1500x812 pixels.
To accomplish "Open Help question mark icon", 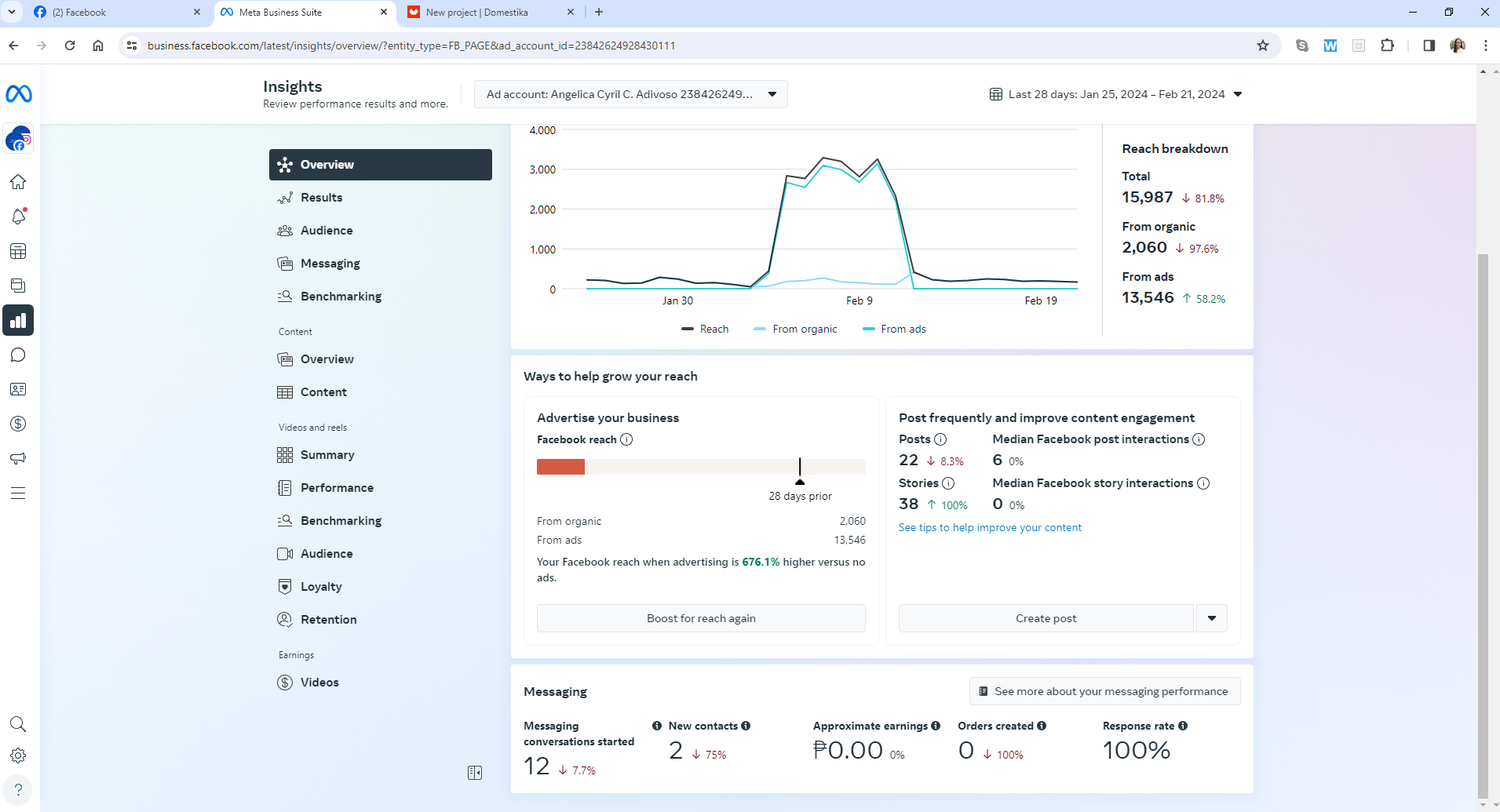I will [18, 789].
